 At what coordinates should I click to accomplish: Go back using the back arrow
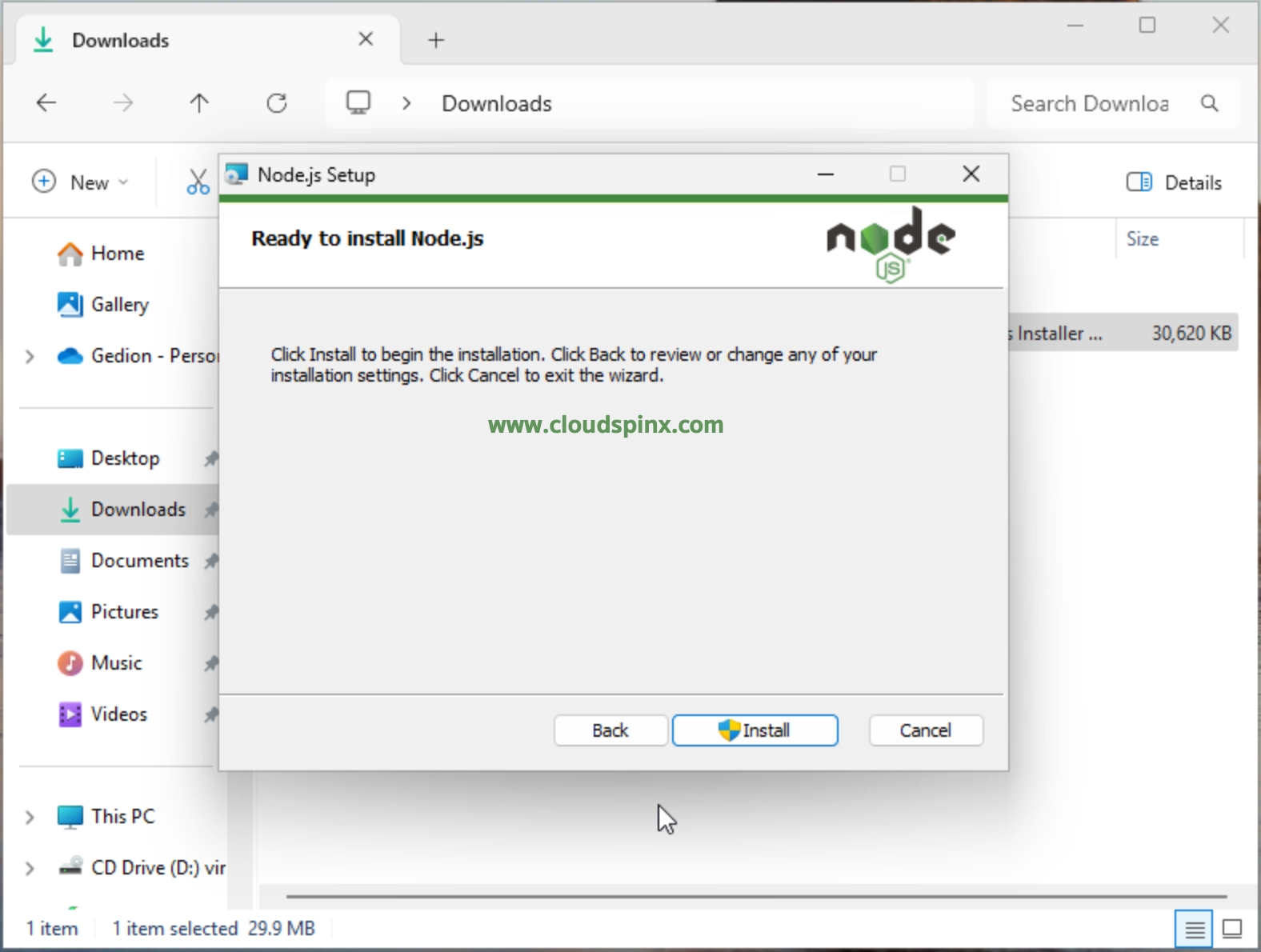(46, 103)
